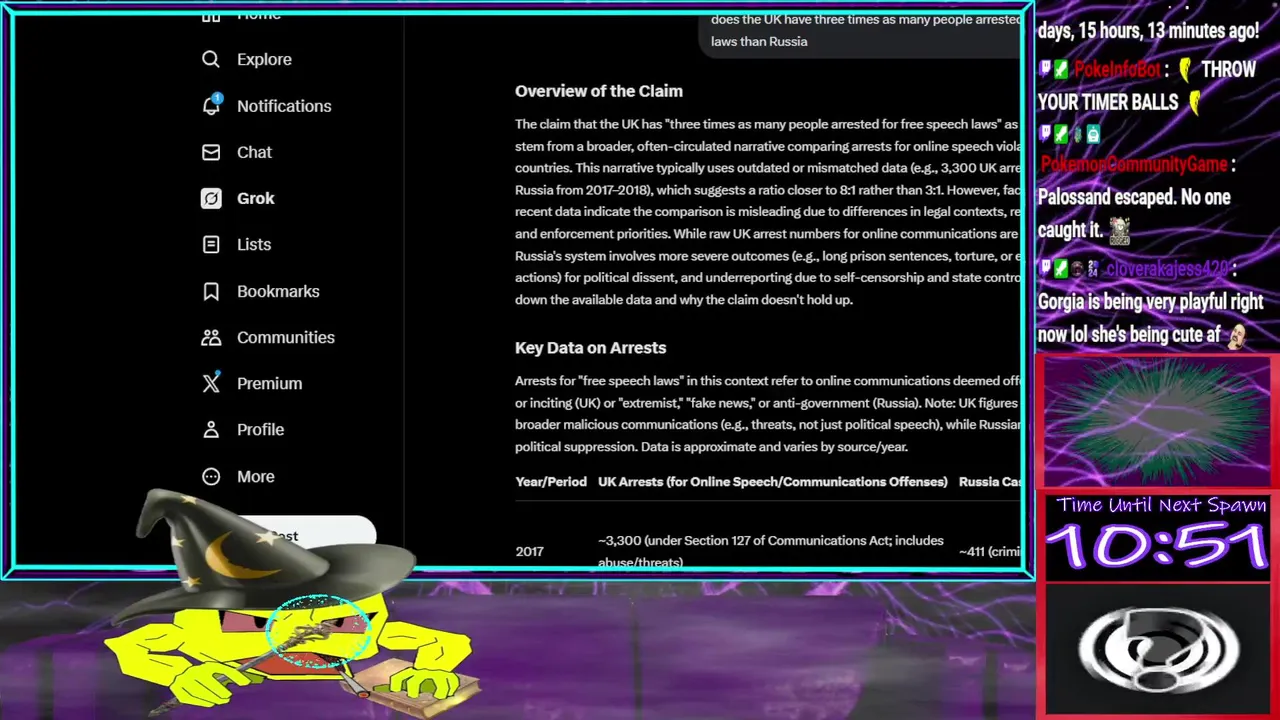Click the cloverakajess420 username in chat
The height and width of the screenshot is (720, 1280).
point(1167,269)
